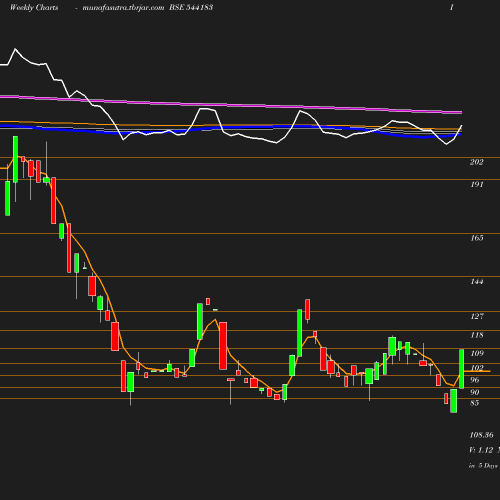Click the 90 price level label
Screen dimensions: 500x500
coord(474,392)
